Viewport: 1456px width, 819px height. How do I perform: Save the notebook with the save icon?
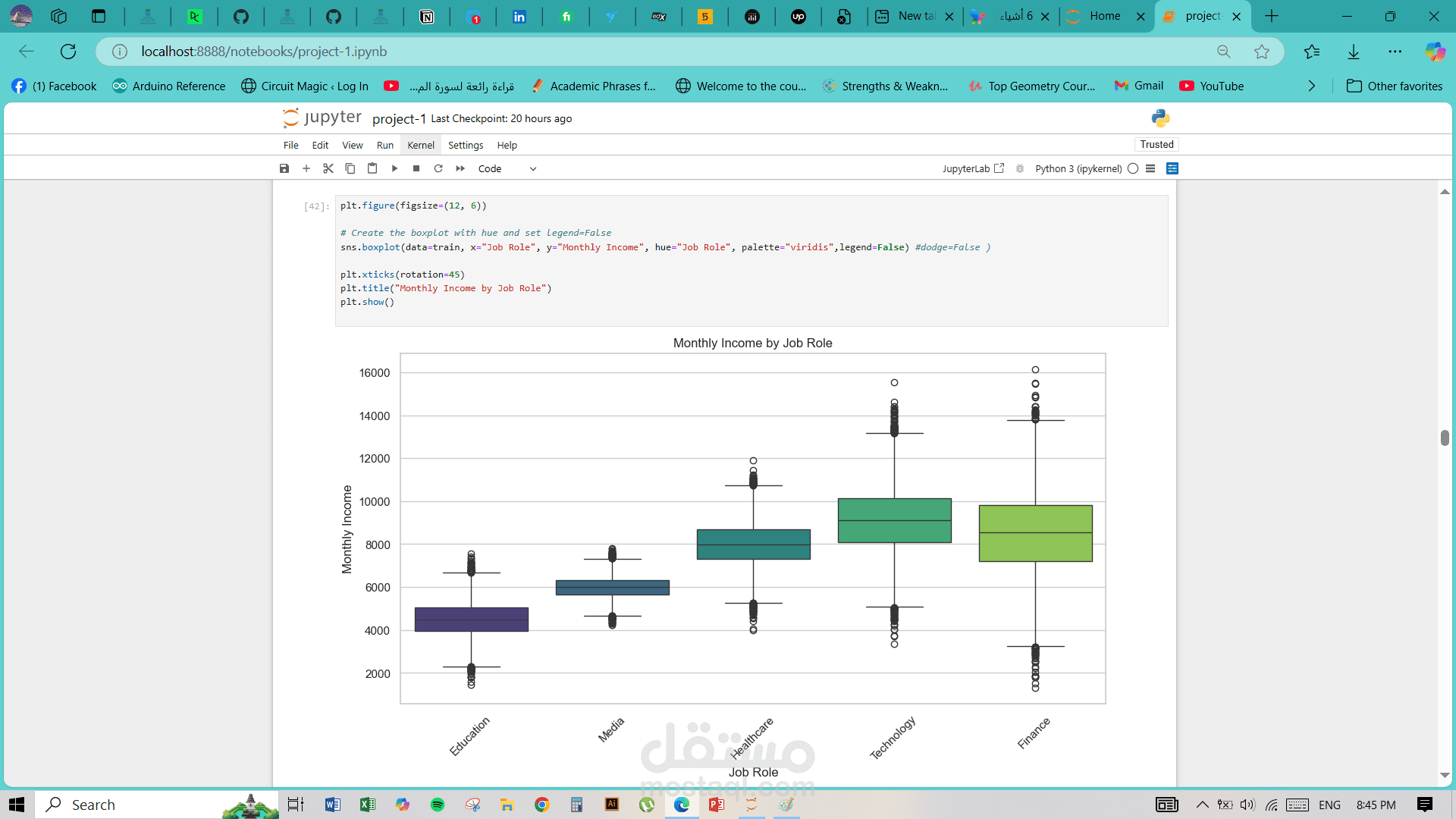284,168
